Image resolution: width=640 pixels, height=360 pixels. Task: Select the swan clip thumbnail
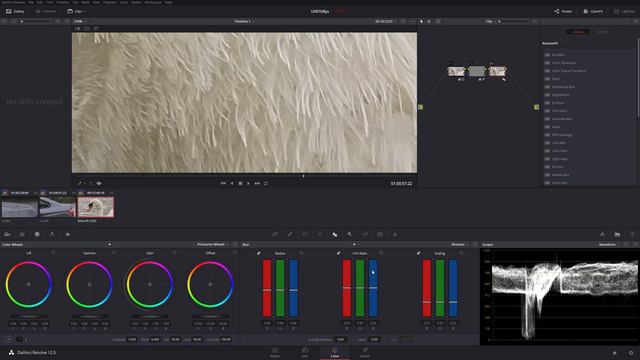[x=96, y=207]
